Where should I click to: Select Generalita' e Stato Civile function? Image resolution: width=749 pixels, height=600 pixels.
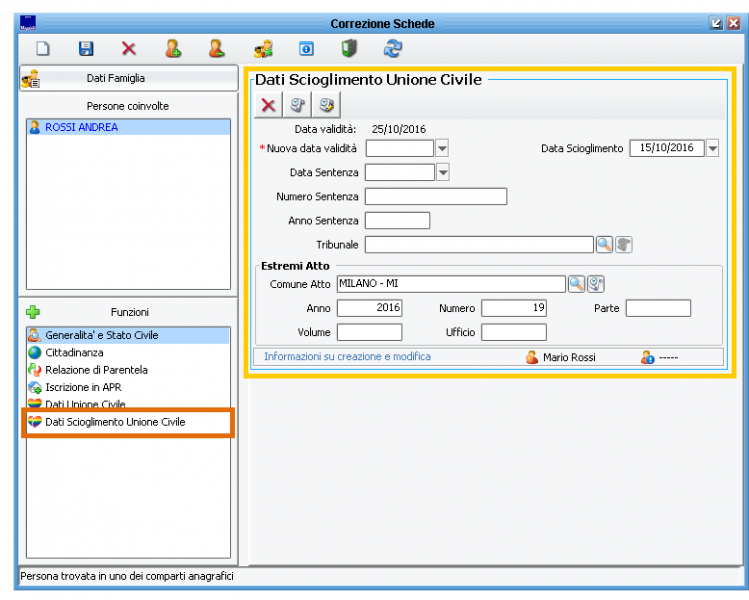pos(101,335)
